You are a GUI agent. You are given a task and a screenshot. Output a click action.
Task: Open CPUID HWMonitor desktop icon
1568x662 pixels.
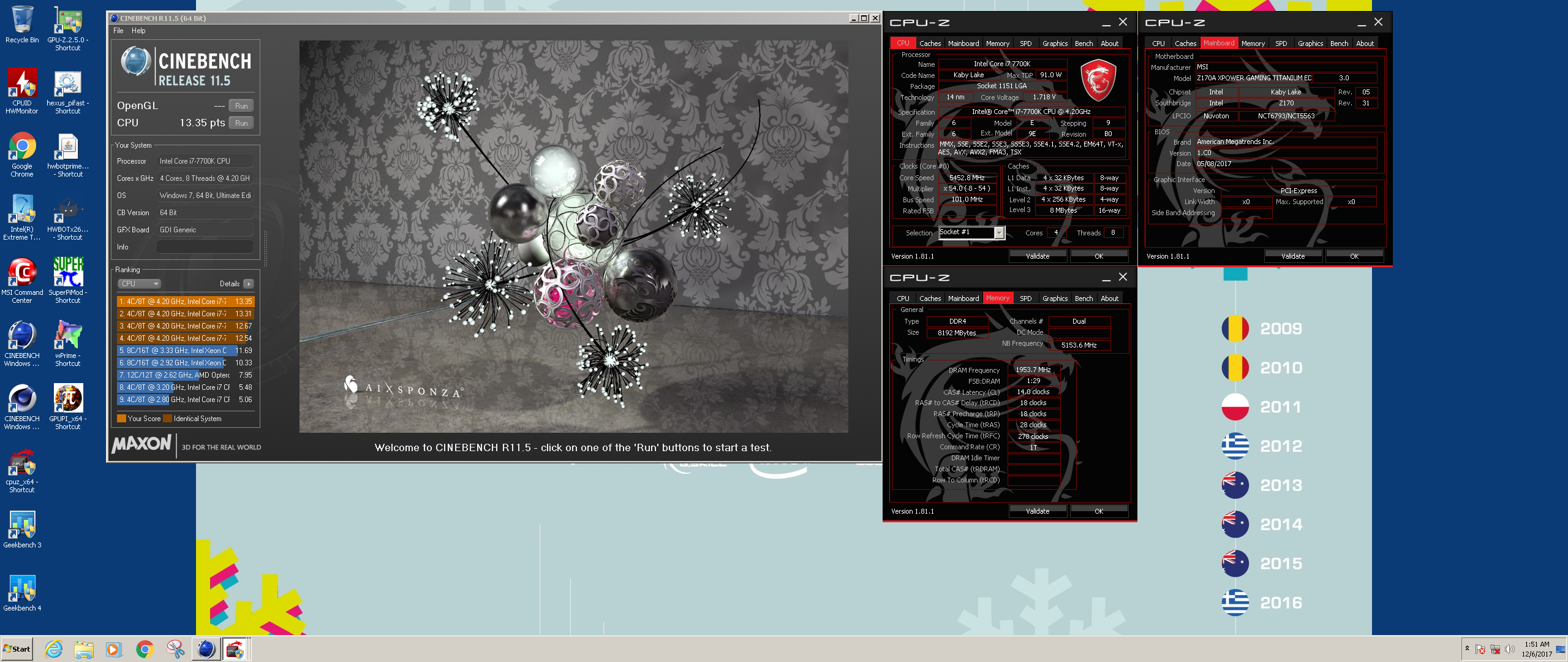[22, 91]
